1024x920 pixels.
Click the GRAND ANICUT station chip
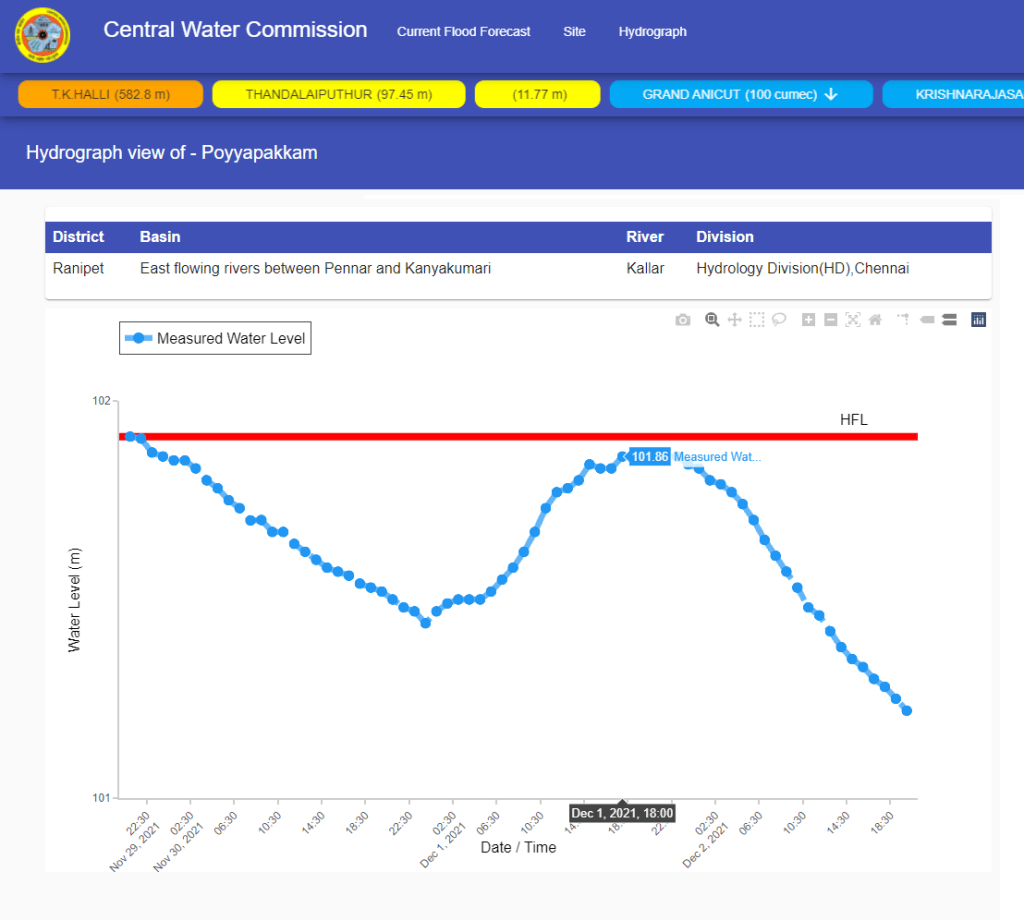click(x=740, y=94)
